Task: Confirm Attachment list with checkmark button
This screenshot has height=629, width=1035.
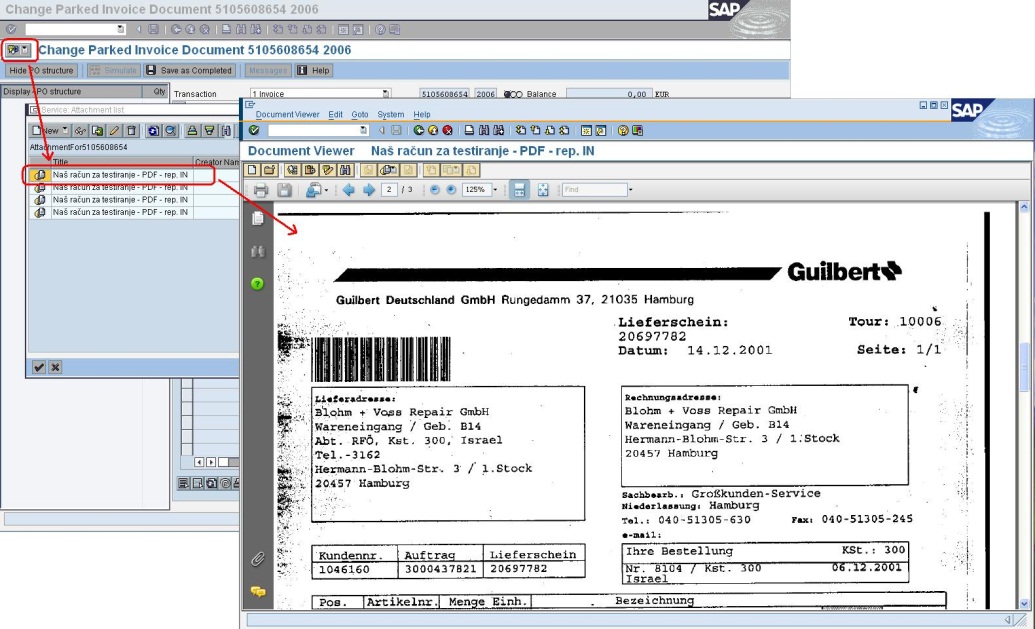Action: click(x=39, y=368)
